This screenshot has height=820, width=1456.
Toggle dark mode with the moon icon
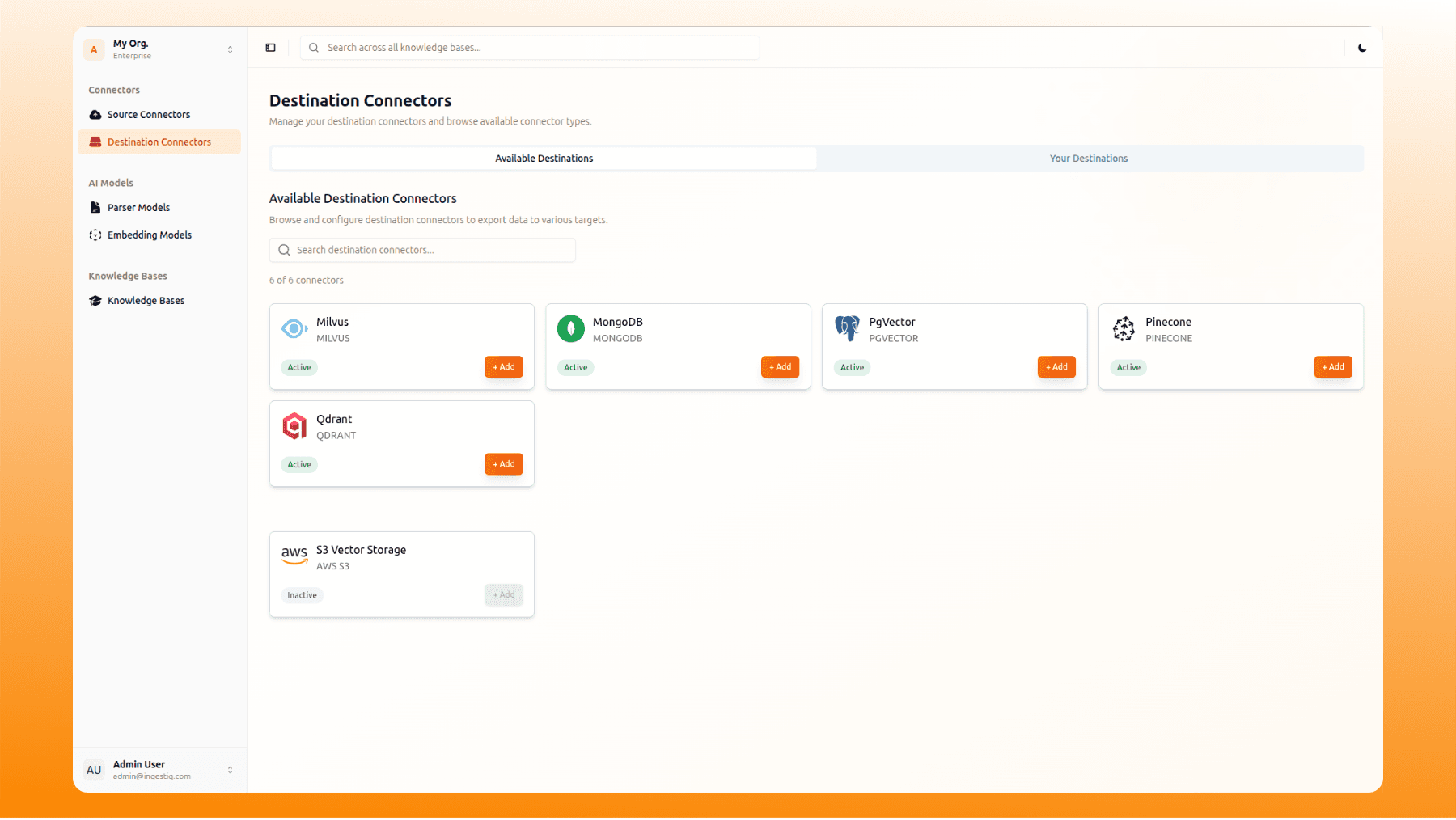tap(1362, 48)
